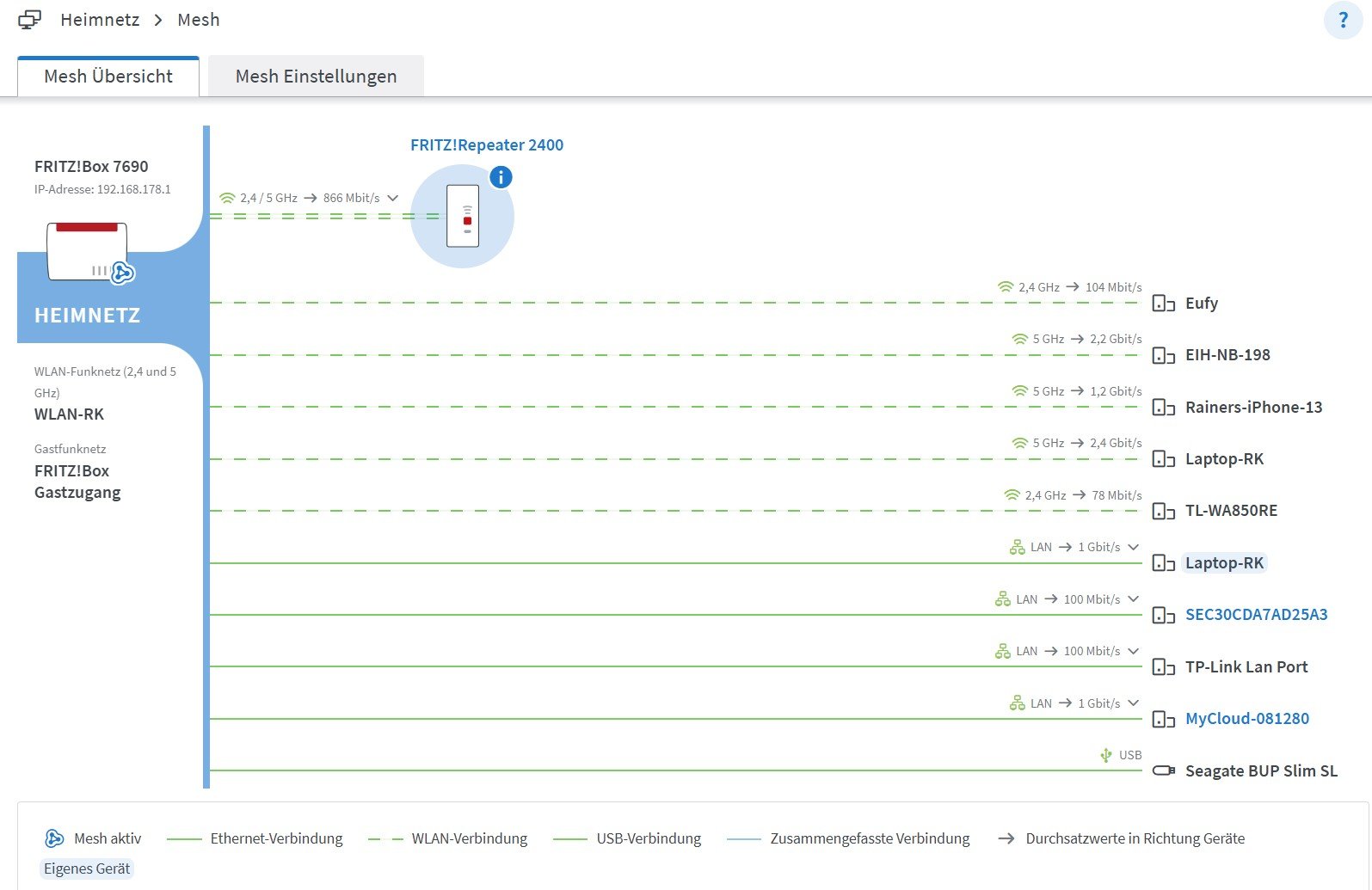Image resolution: width=1372 pixels, height=890 pixels.
Task: Click the Heimnetz monitor icon in breadcrumb
Action: 29,20
